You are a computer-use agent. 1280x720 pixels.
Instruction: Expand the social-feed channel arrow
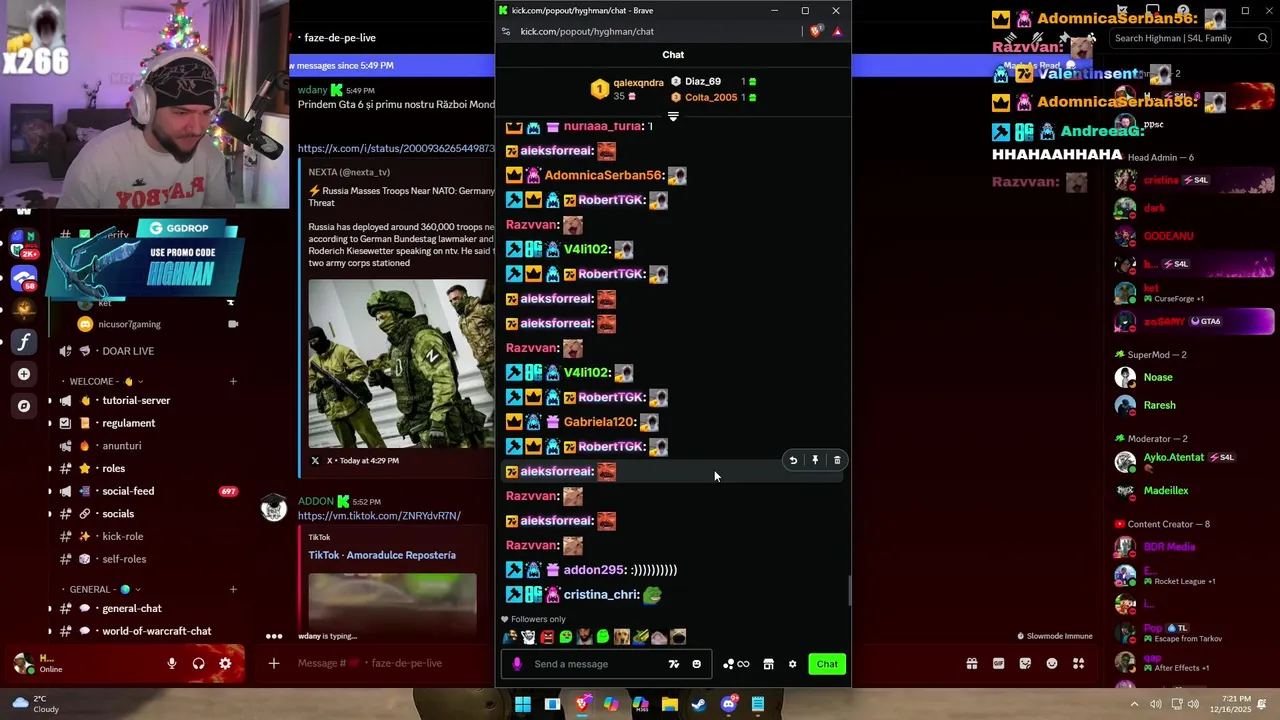tap(50, 491)
